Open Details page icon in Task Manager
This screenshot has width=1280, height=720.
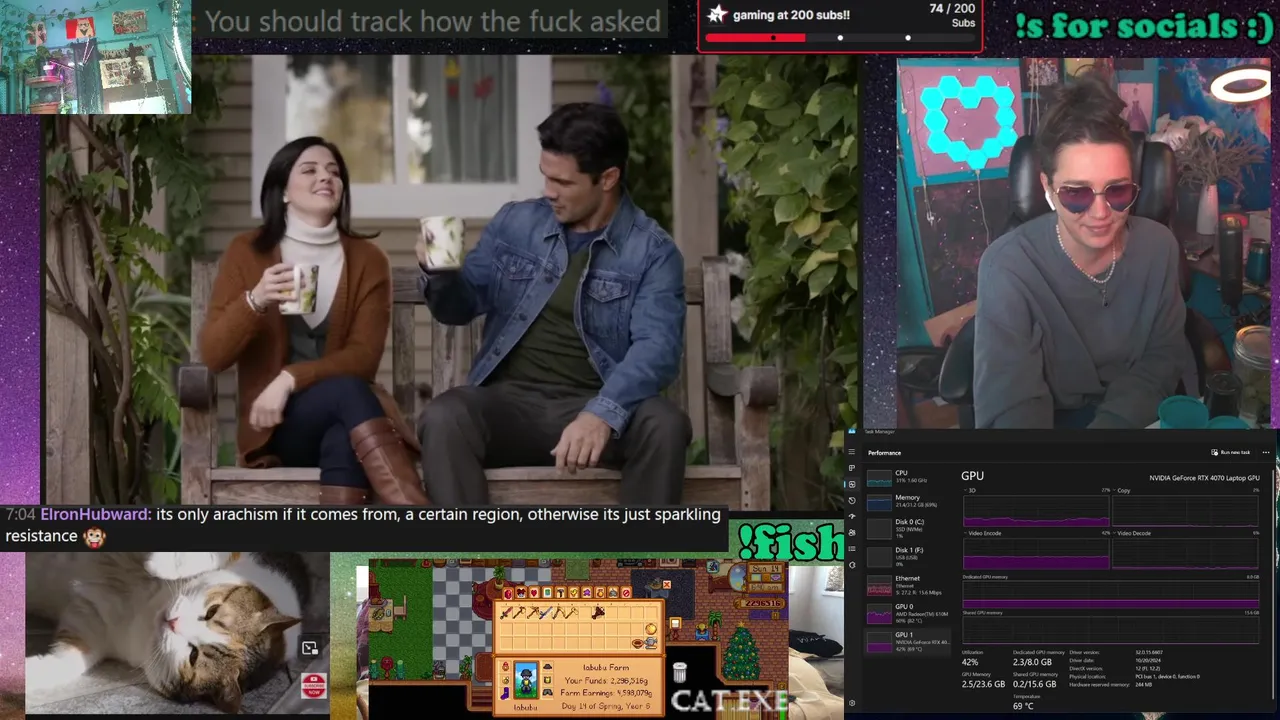tap(852, 549)
